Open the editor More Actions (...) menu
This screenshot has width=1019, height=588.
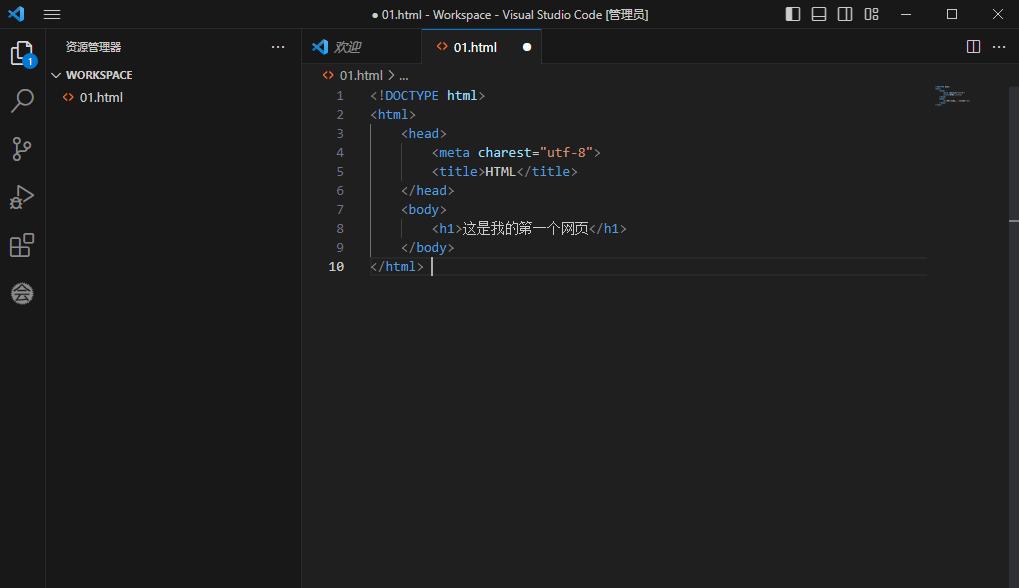coord(998,46)
